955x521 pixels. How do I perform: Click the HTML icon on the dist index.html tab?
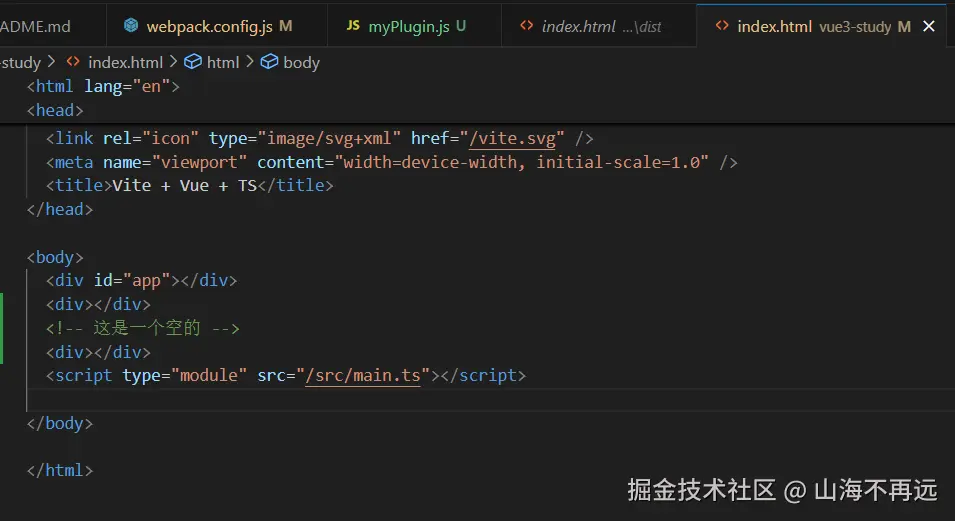[527, 26]
